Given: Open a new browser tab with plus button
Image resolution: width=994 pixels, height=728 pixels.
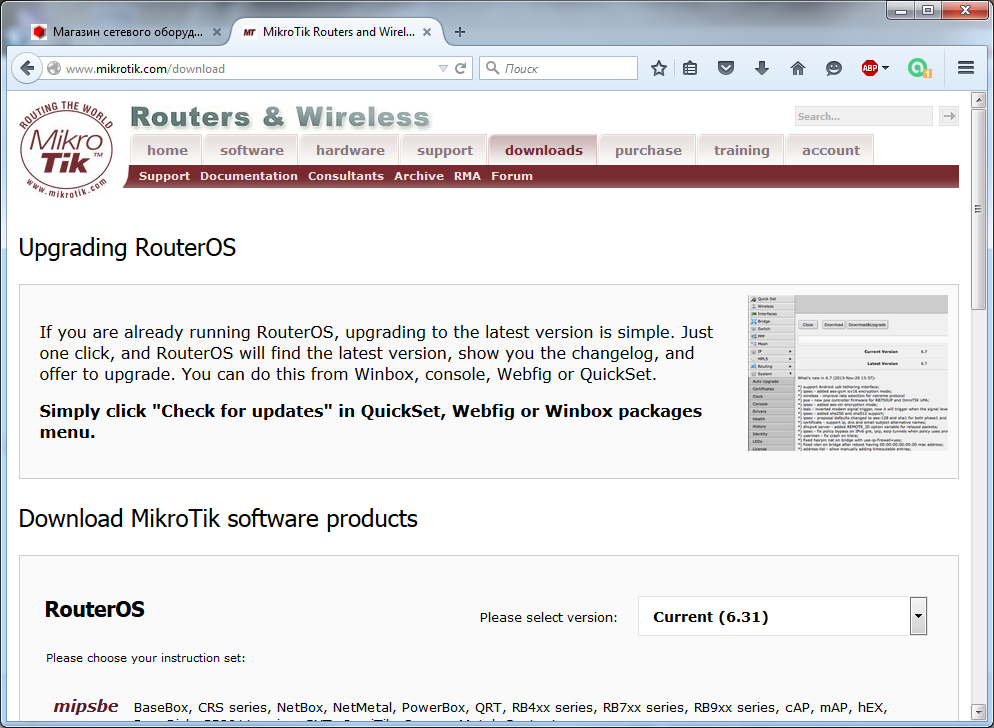Looking at the screenshot, I should (x=460, y=32).
